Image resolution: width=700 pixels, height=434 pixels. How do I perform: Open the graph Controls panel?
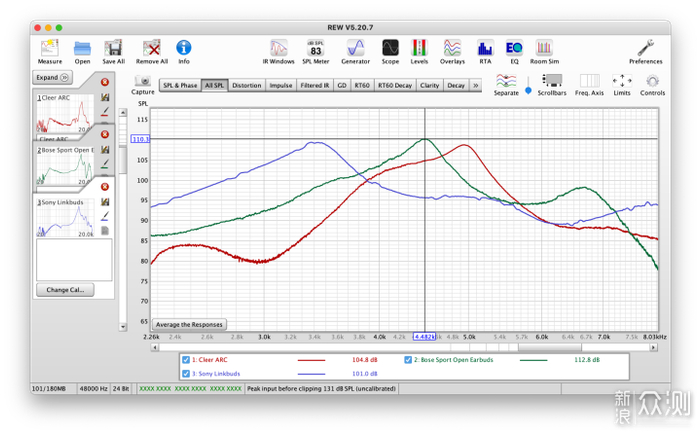click(x=652, y=83)
